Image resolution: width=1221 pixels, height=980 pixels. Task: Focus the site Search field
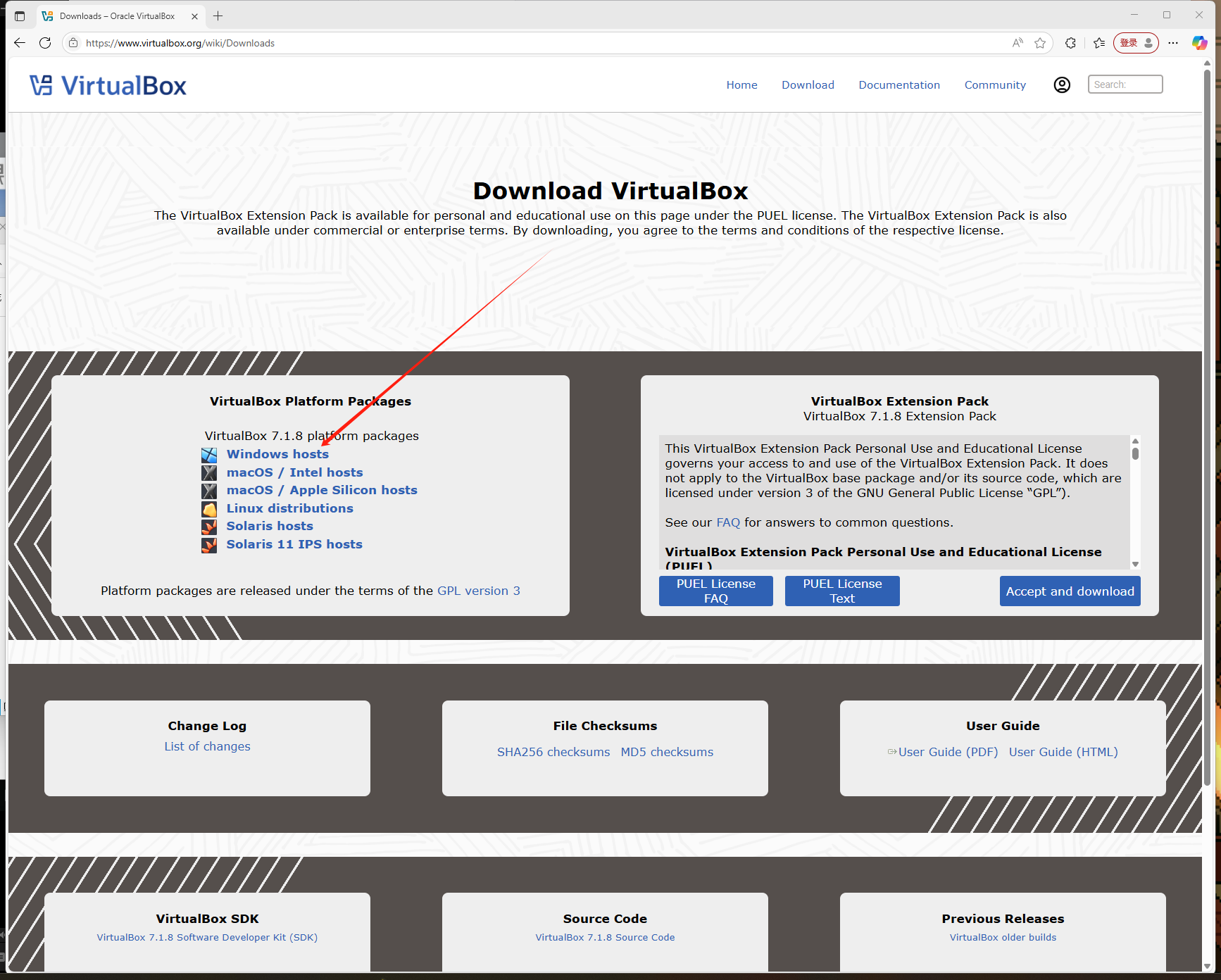click(x=1125, y=84)
